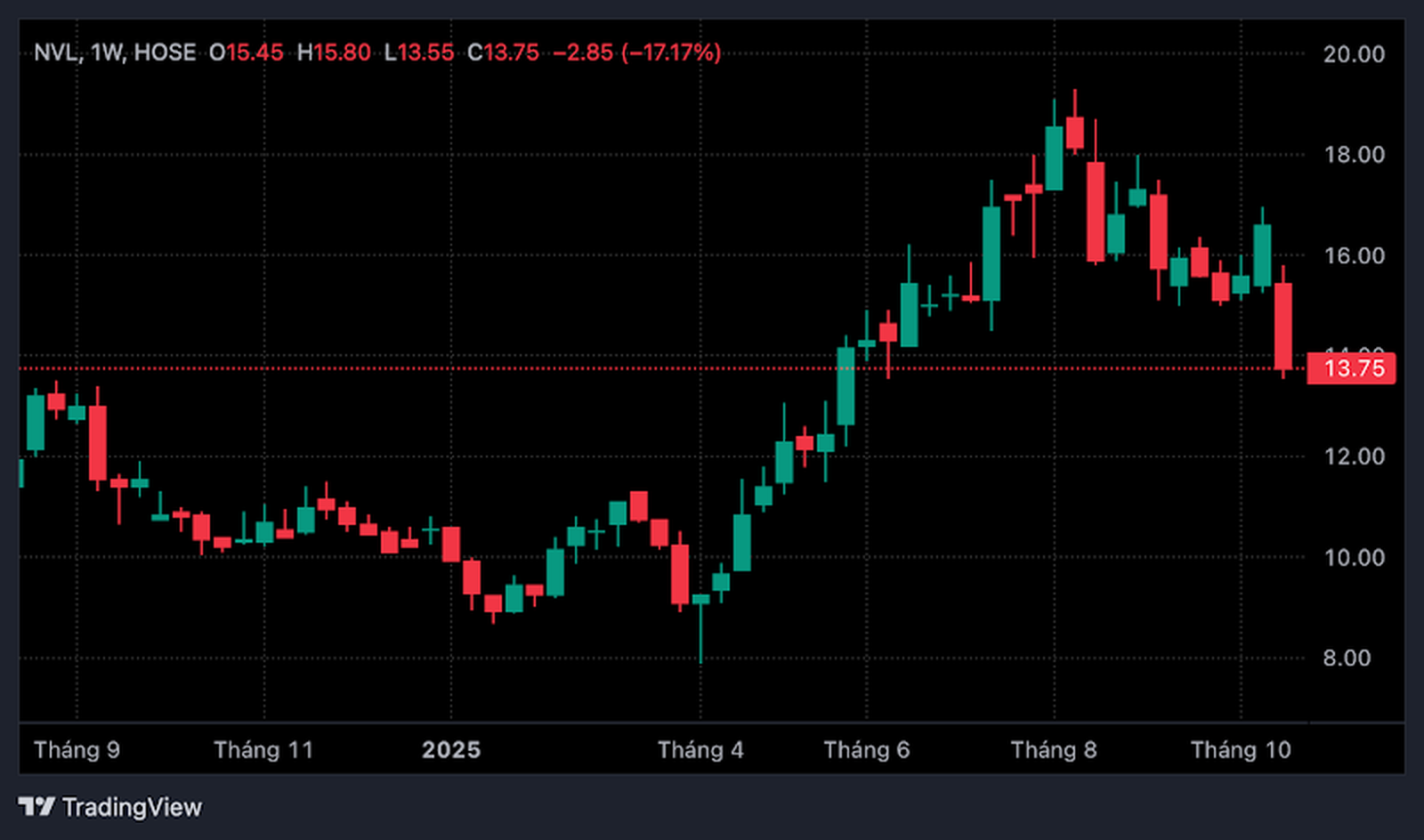Click the −2.85 (−17.17%) change text
This screenshot has width=1424, height=840.
pos(636,52)
